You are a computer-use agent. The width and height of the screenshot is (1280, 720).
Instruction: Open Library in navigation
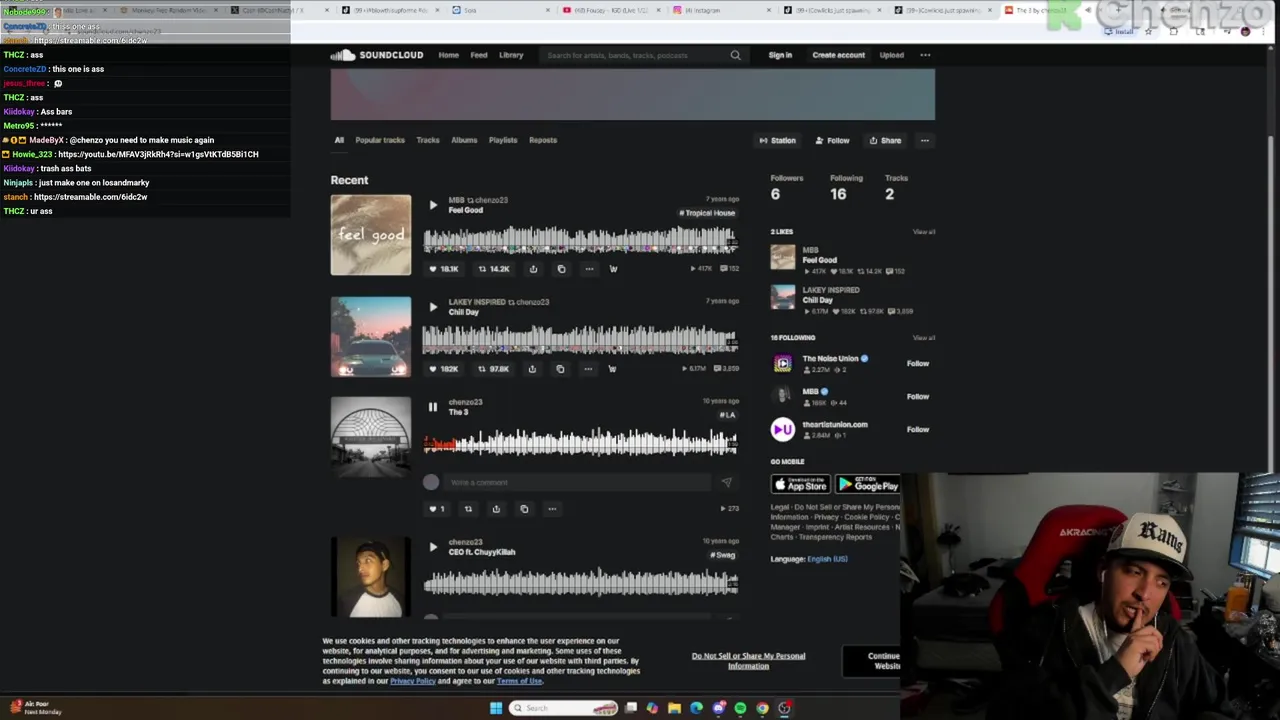(x=511, y=55)
